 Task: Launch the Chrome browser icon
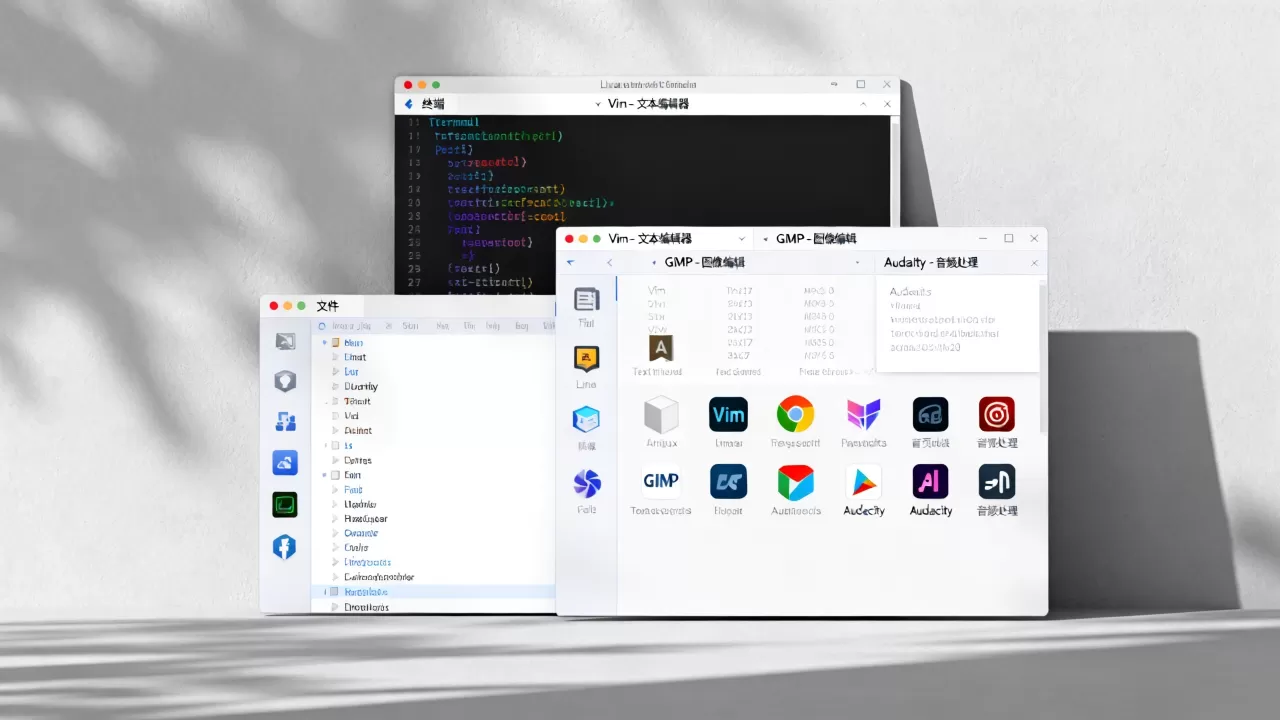[x=795, y=414]
